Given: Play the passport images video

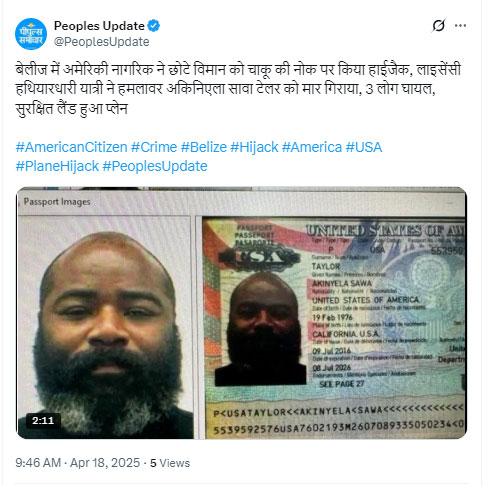Looking at the screenshot, I should coord(241,313).
